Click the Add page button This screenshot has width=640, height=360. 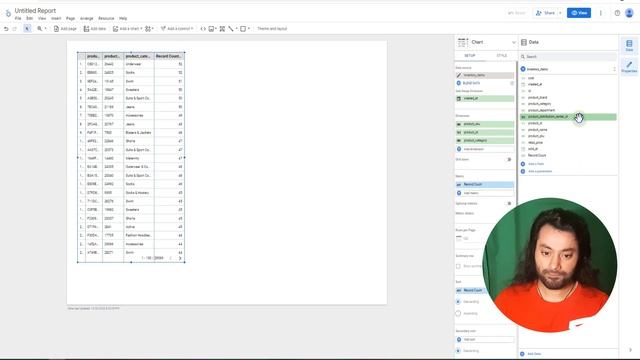click(65, 29)
